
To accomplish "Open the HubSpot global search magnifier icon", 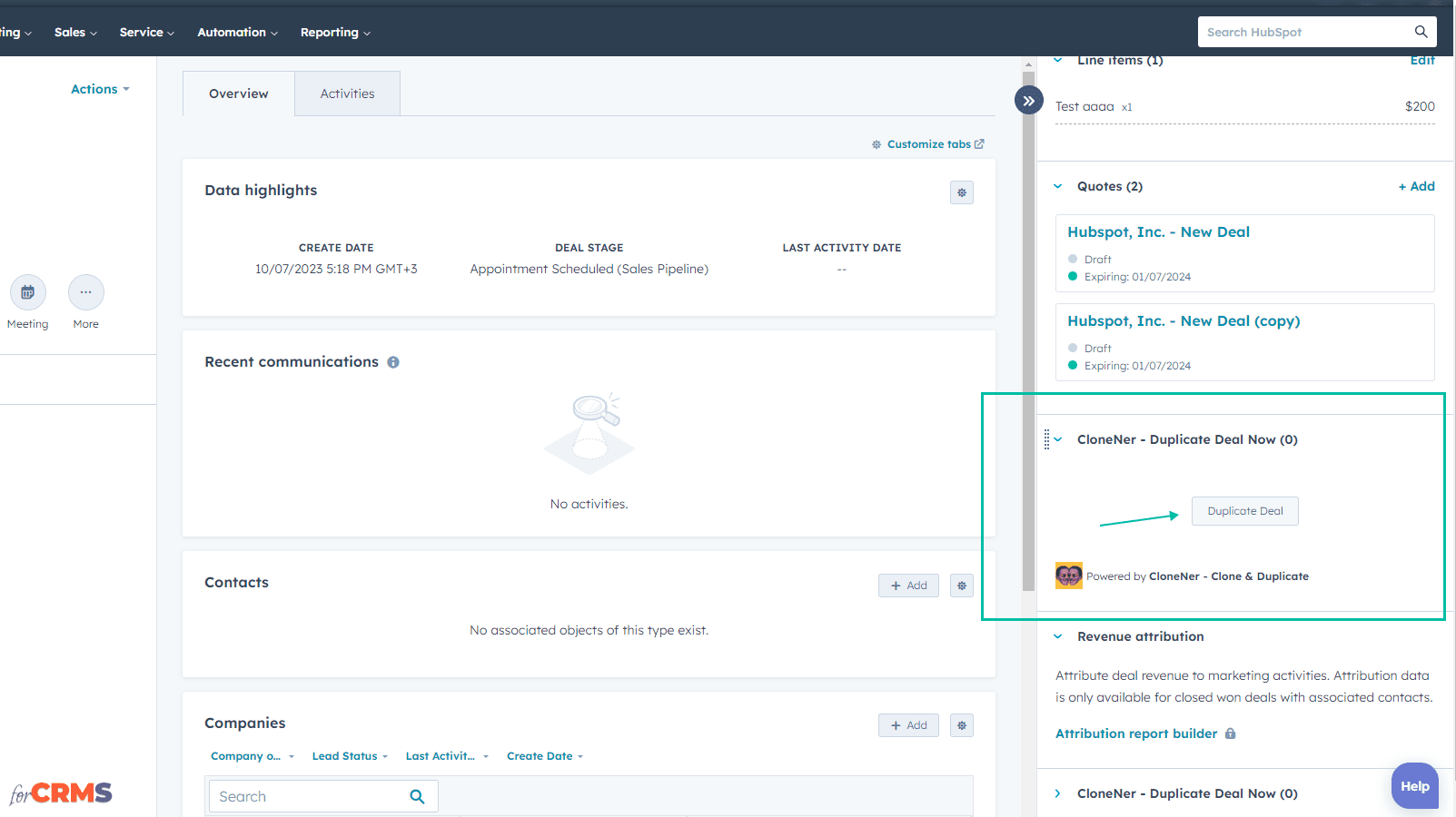I will tap(1421, 31).
